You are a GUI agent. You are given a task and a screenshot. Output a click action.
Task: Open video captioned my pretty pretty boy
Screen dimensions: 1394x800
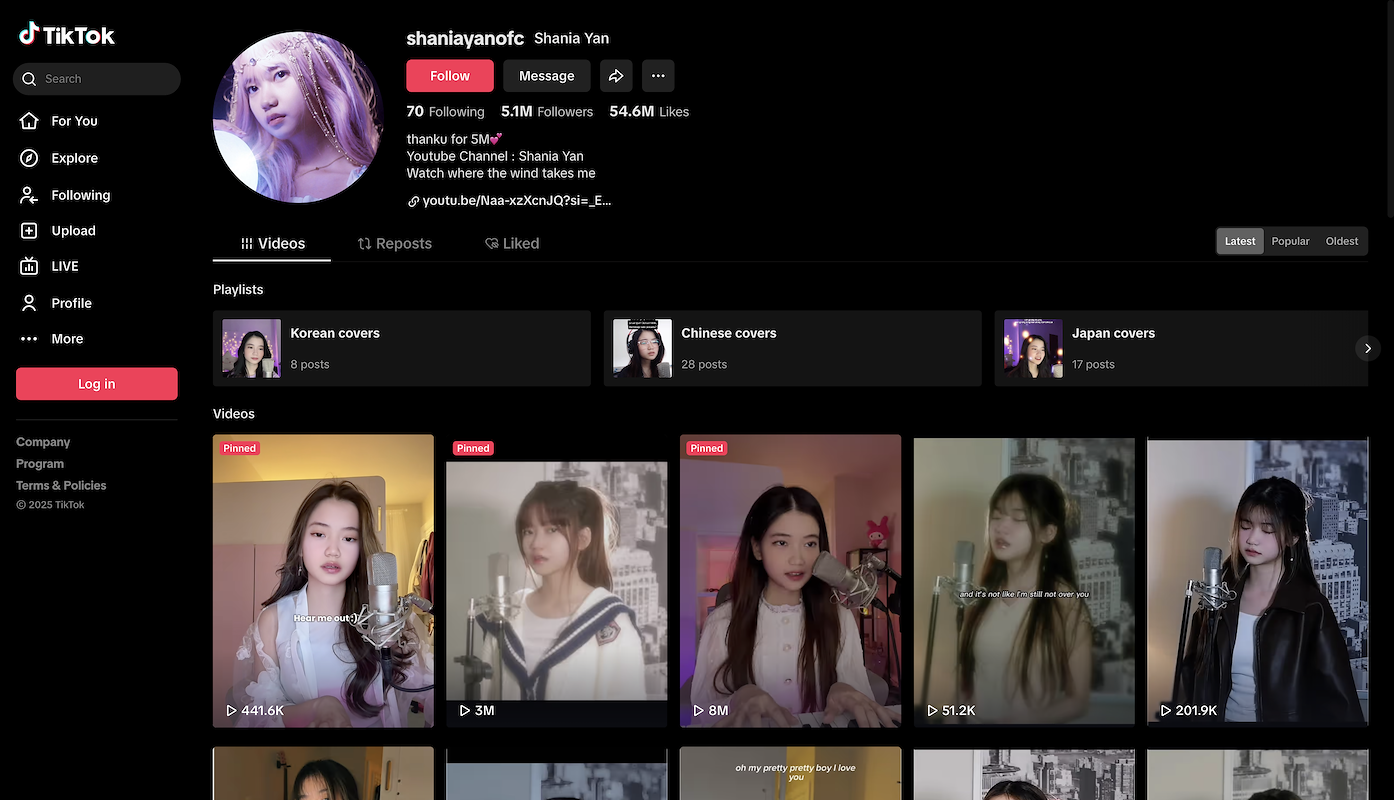click(x=790, y=773)
